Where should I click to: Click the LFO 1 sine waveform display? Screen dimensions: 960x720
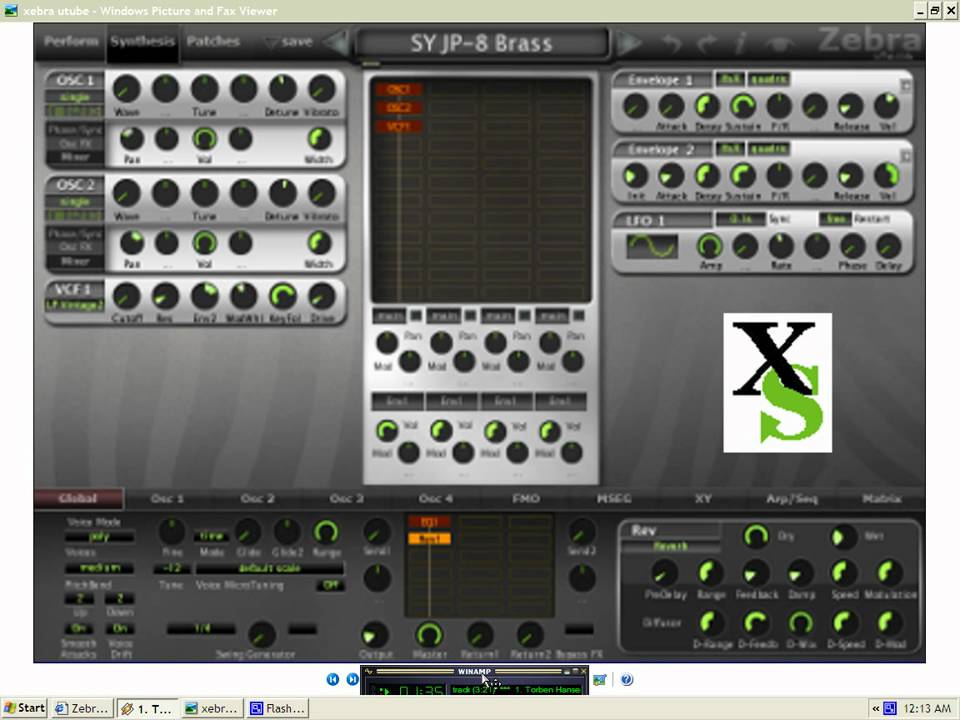[652, 246]
